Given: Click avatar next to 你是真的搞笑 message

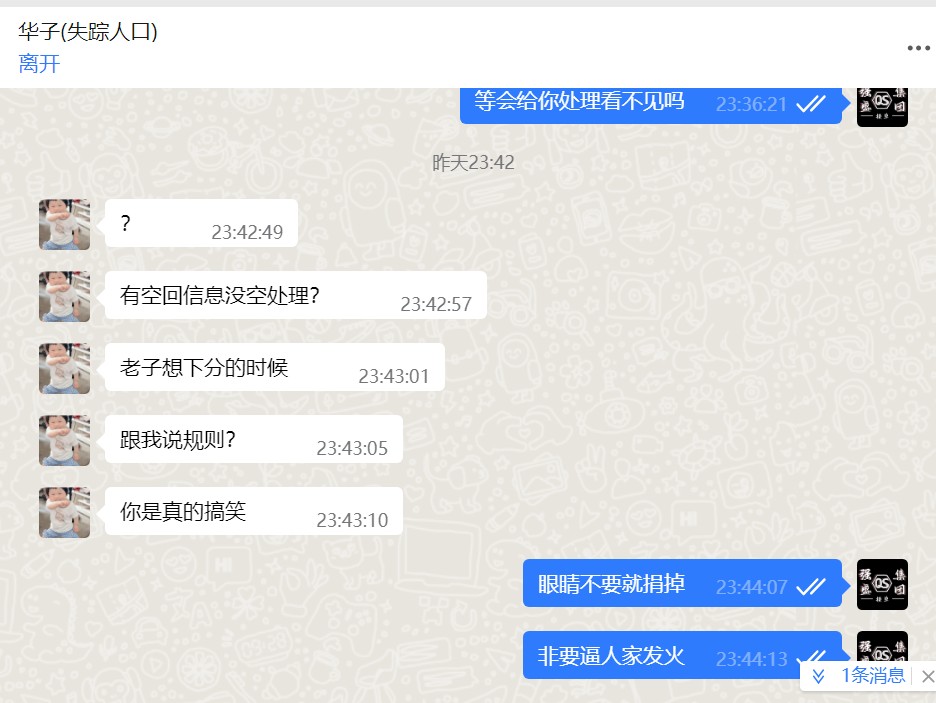Looking at the screenshot, I should tap(64, 513).
